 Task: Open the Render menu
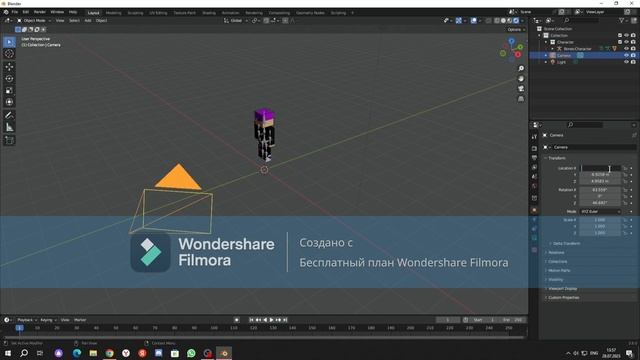click(x=40, y=12)
